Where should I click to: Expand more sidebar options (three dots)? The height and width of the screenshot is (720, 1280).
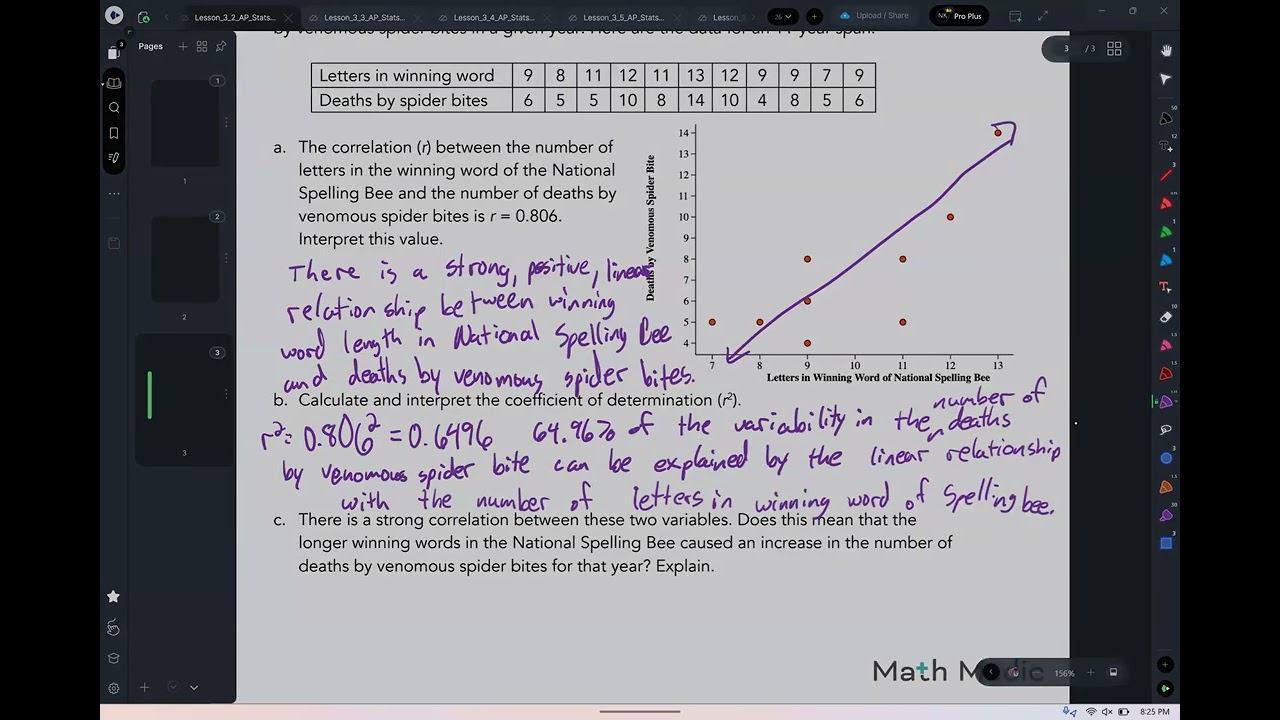click(x=114, y=193)
